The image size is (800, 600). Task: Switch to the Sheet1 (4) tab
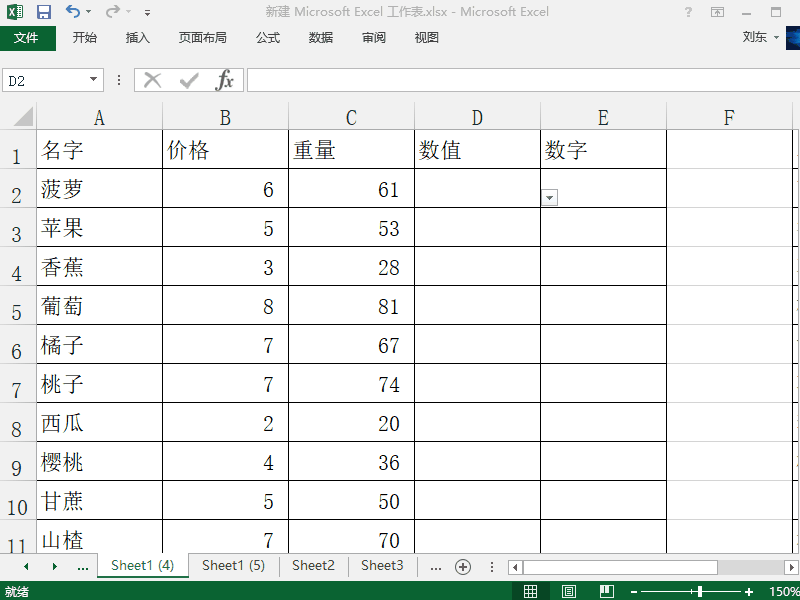coord(142,565)
